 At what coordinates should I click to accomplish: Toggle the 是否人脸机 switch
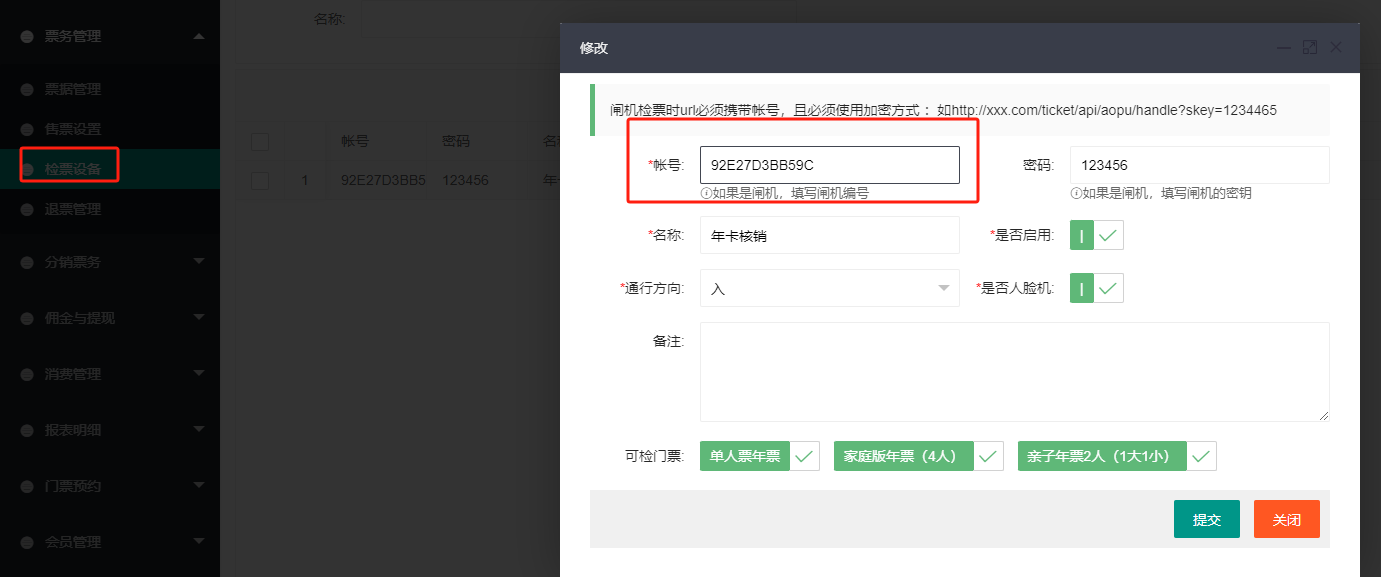click(1096, 288)
